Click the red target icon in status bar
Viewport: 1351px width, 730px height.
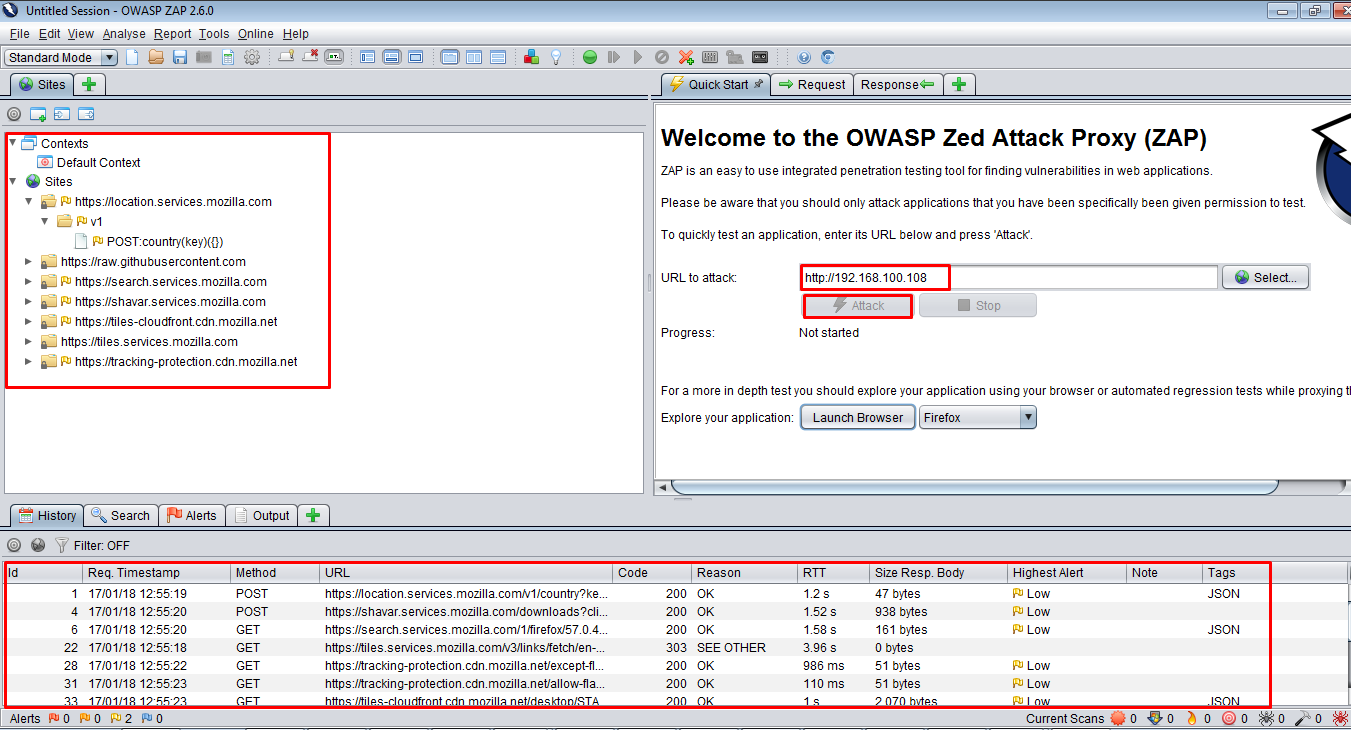click(x=1229, y=718)
